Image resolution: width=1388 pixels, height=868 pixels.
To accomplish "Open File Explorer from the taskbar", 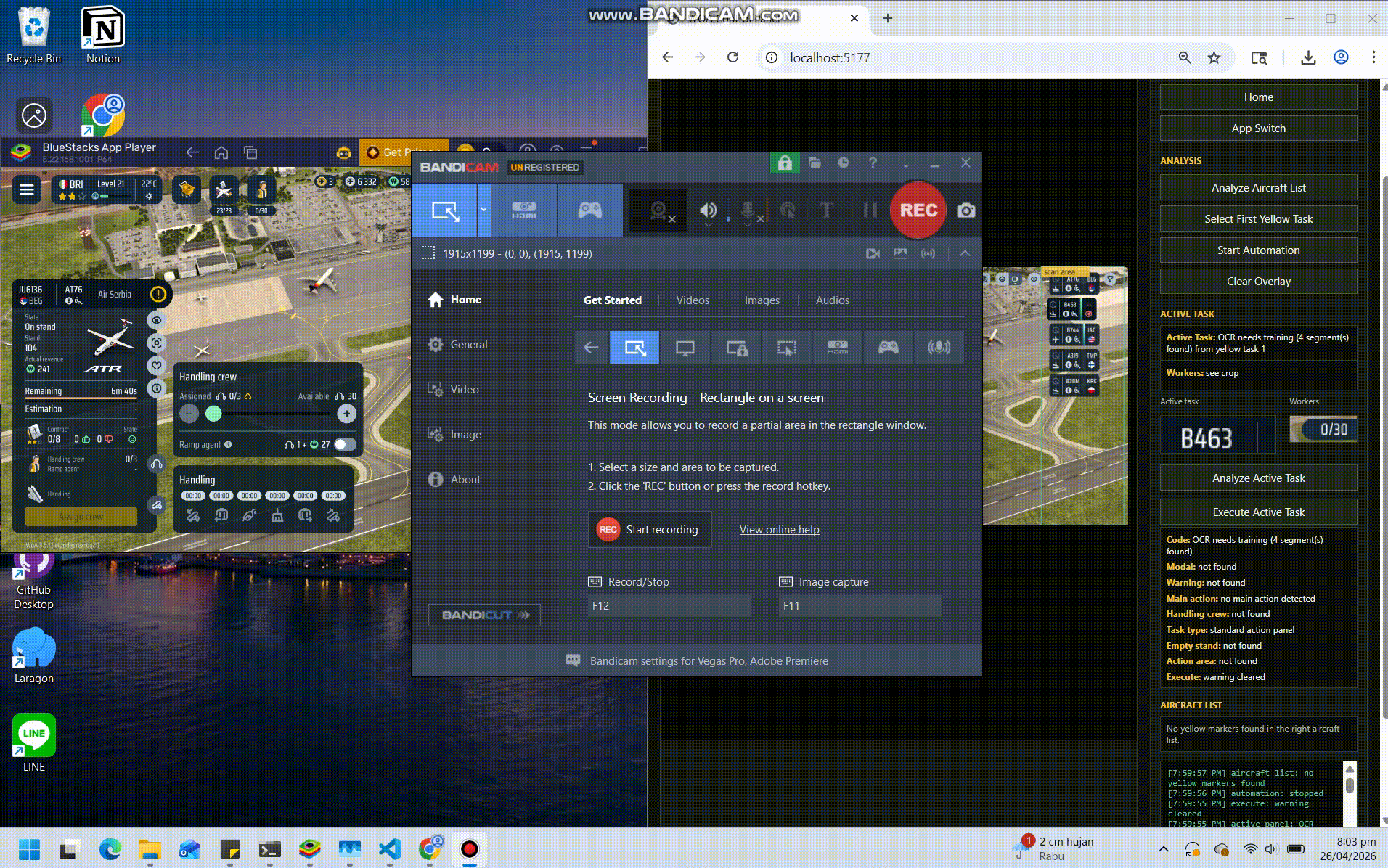I will 150,849.
